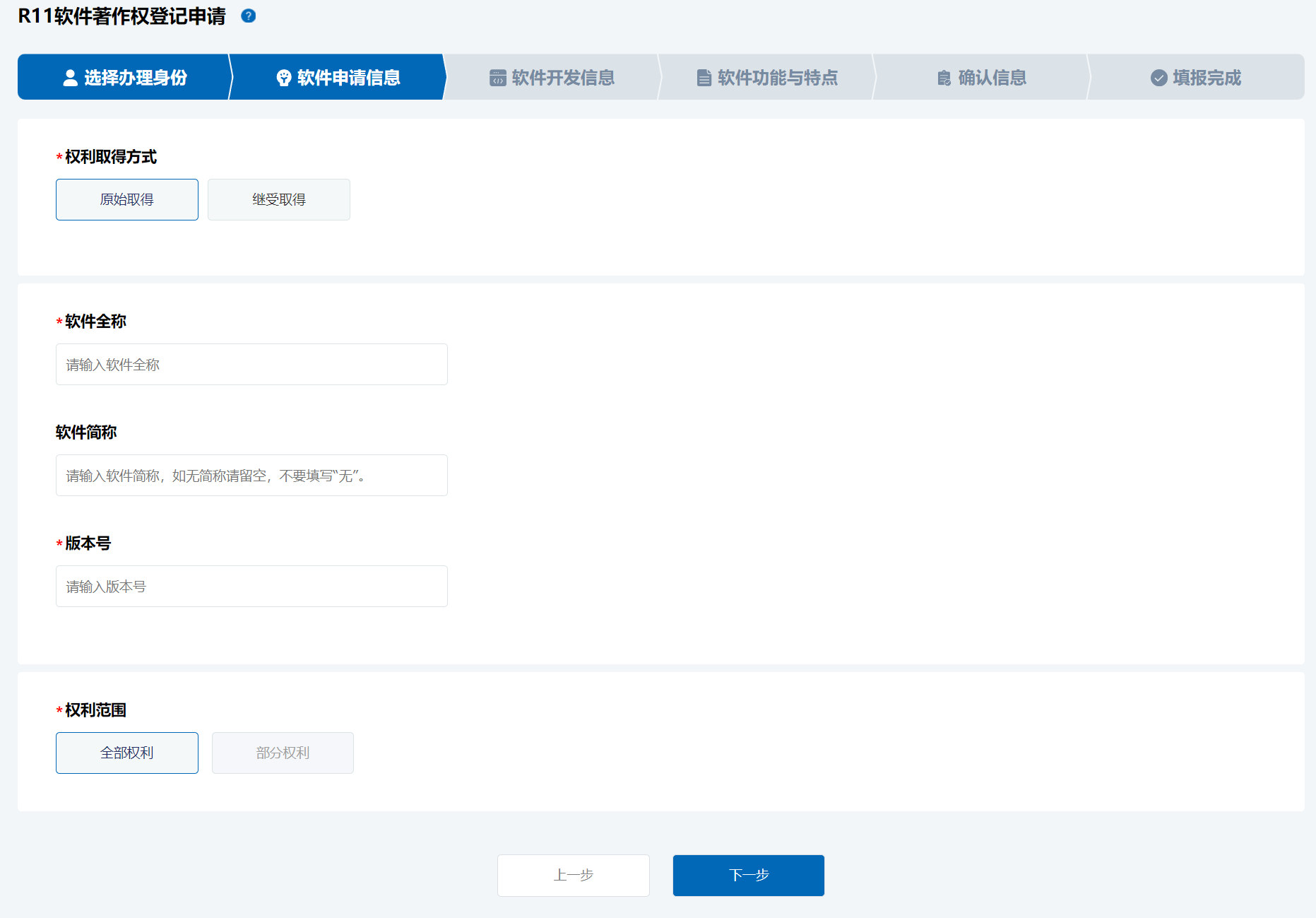Focus the 版本号 input field
1316x918 pixels.
coord(251,586)
